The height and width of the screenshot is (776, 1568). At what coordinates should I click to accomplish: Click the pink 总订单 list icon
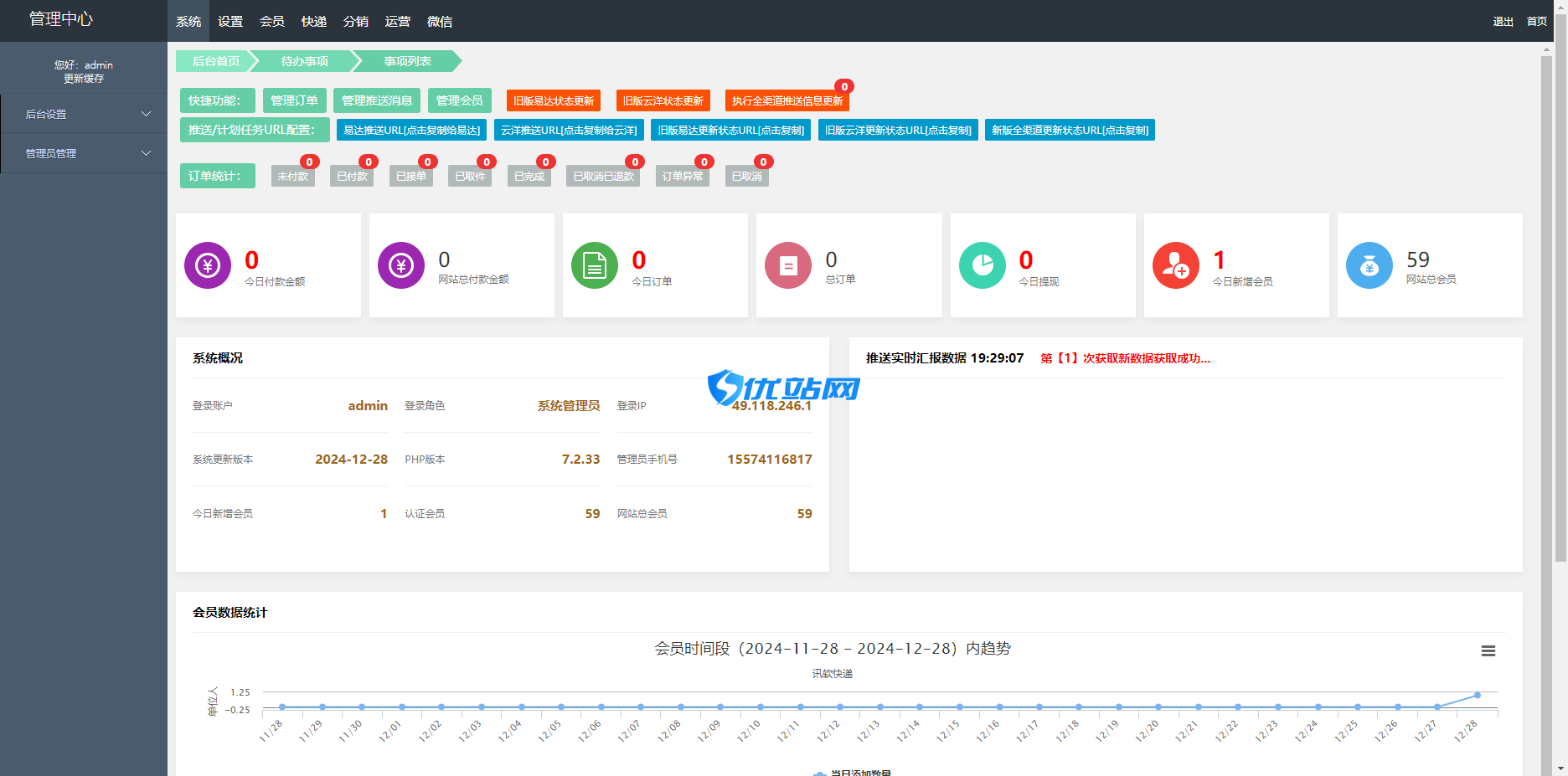tap(787, 265)
